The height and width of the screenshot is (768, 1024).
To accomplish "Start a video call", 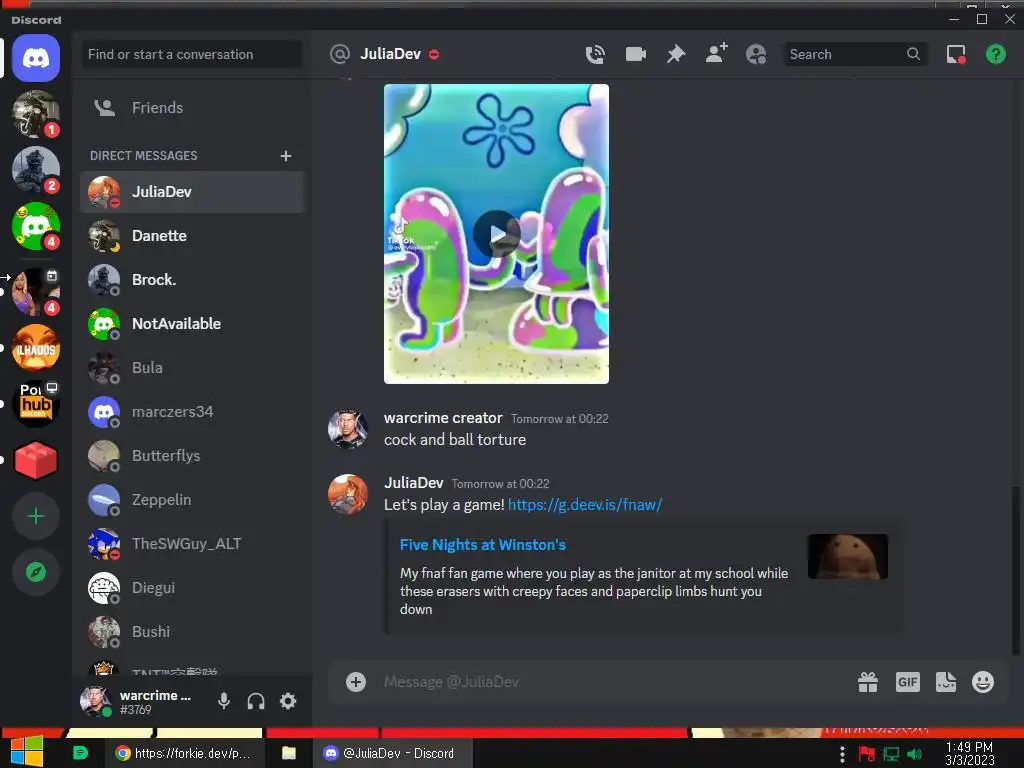I will pos(635,54).
